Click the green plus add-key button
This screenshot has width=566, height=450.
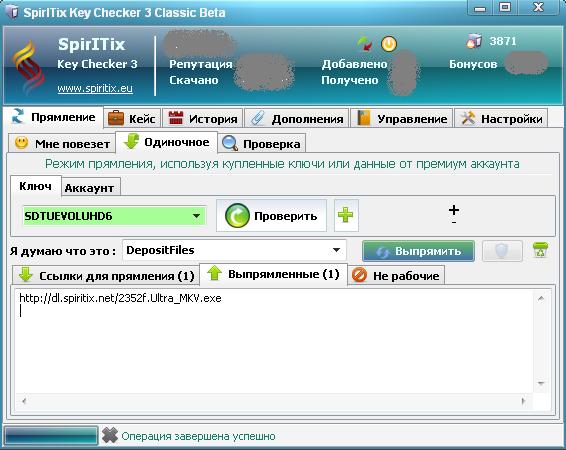pos(346,215)
